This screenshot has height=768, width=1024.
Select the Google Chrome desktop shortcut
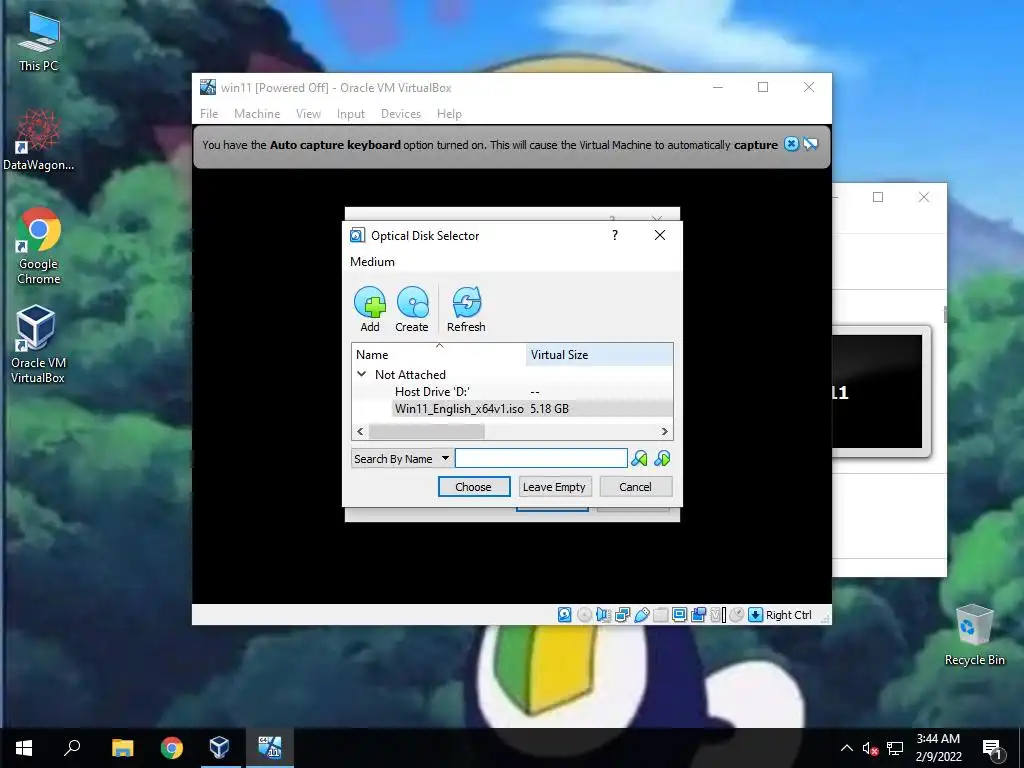pyautogui.click(x=39, y=246)
